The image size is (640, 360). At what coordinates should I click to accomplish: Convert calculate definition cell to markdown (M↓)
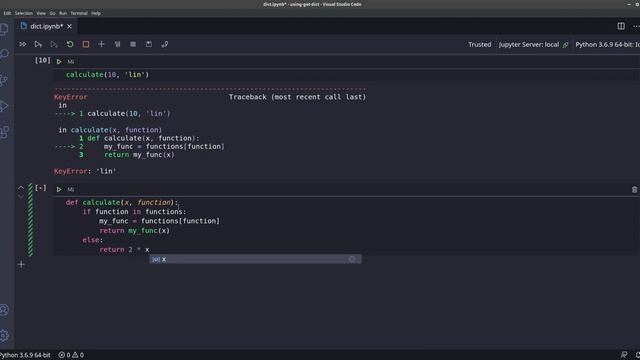point(71,190)
